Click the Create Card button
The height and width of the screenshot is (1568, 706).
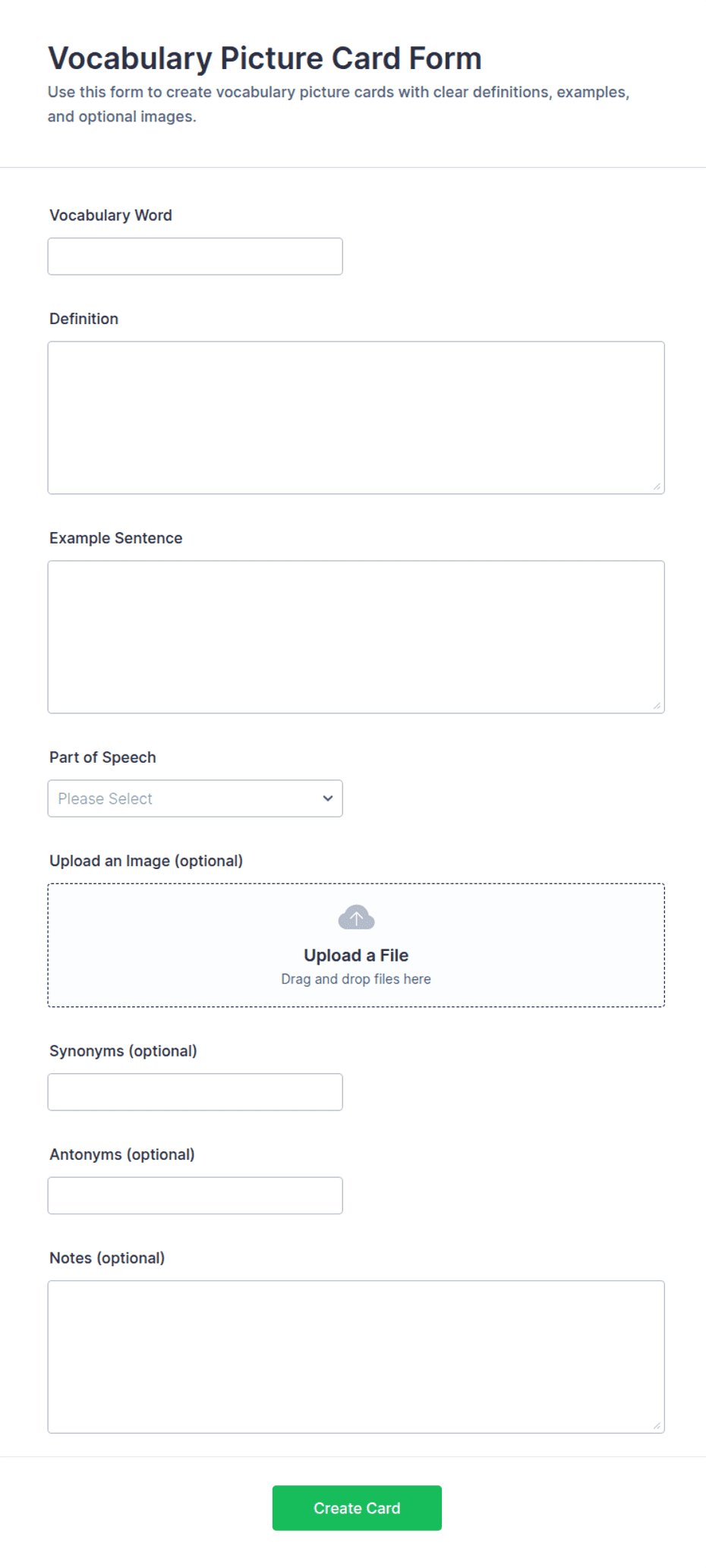[357, 1508]
